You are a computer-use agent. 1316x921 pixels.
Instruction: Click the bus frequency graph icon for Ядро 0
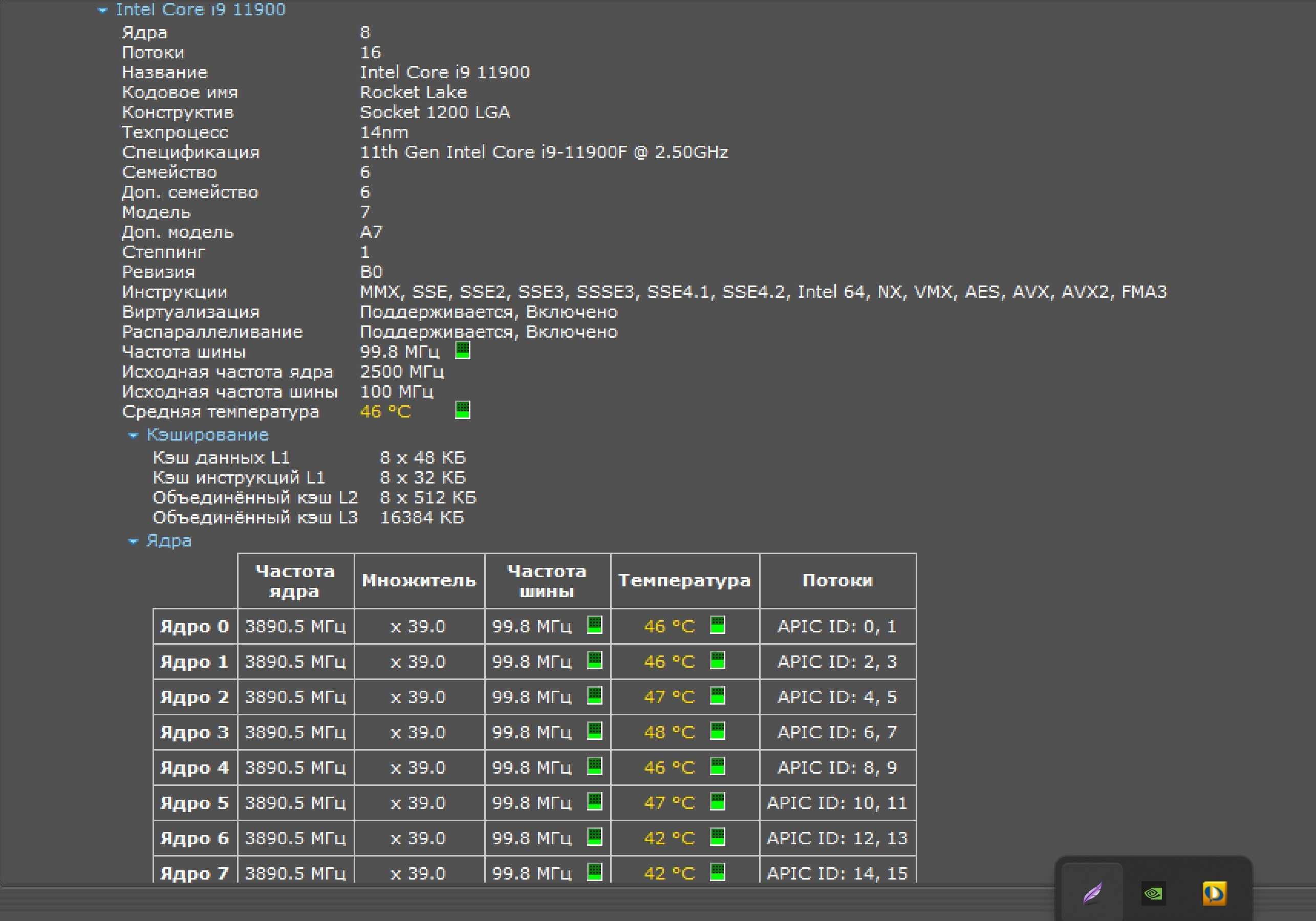click(x=595, y=625)
